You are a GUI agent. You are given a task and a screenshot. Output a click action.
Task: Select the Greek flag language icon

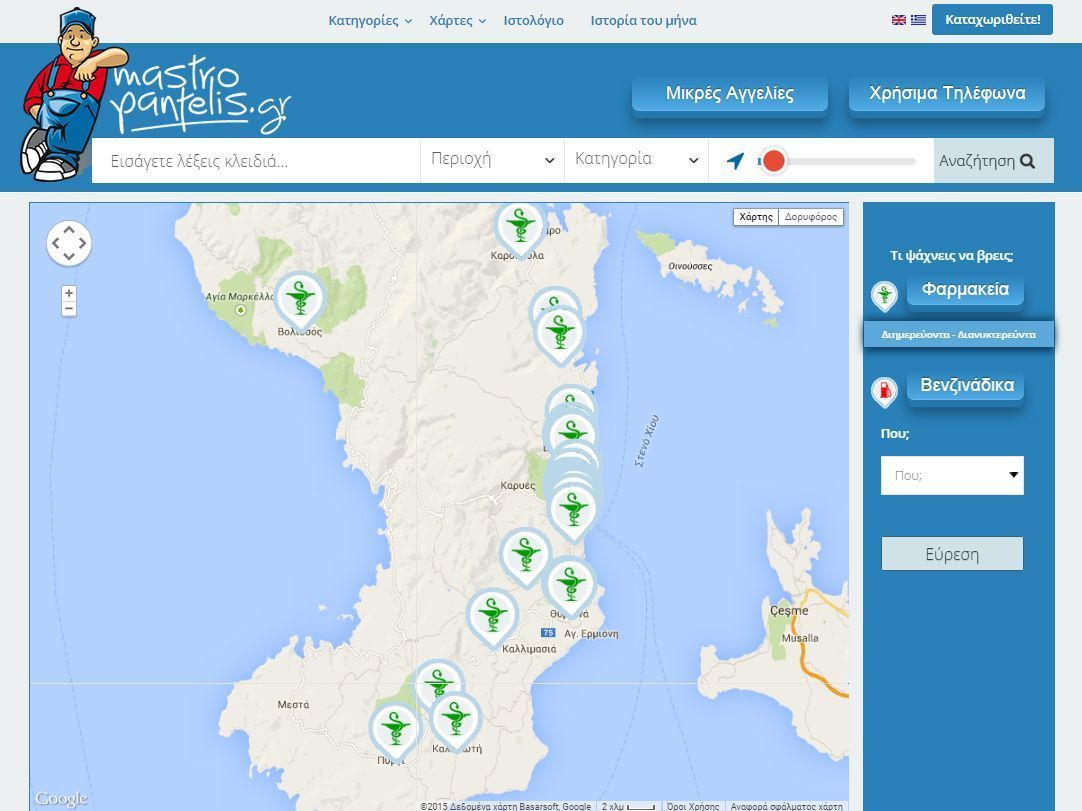[x=918, y=20]
